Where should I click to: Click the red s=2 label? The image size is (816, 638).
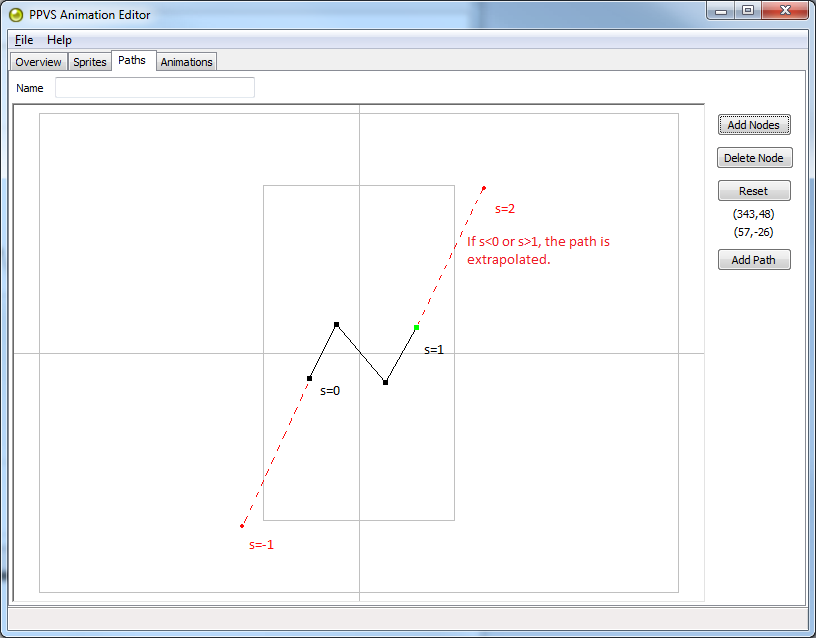point(505,209)
